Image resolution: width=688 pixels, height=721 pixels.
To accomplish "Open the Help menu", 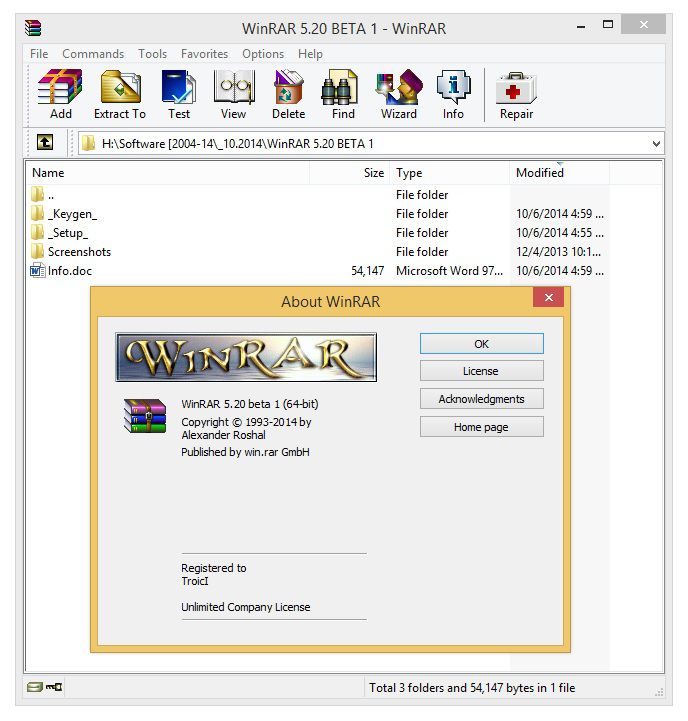I will point(310,54).
